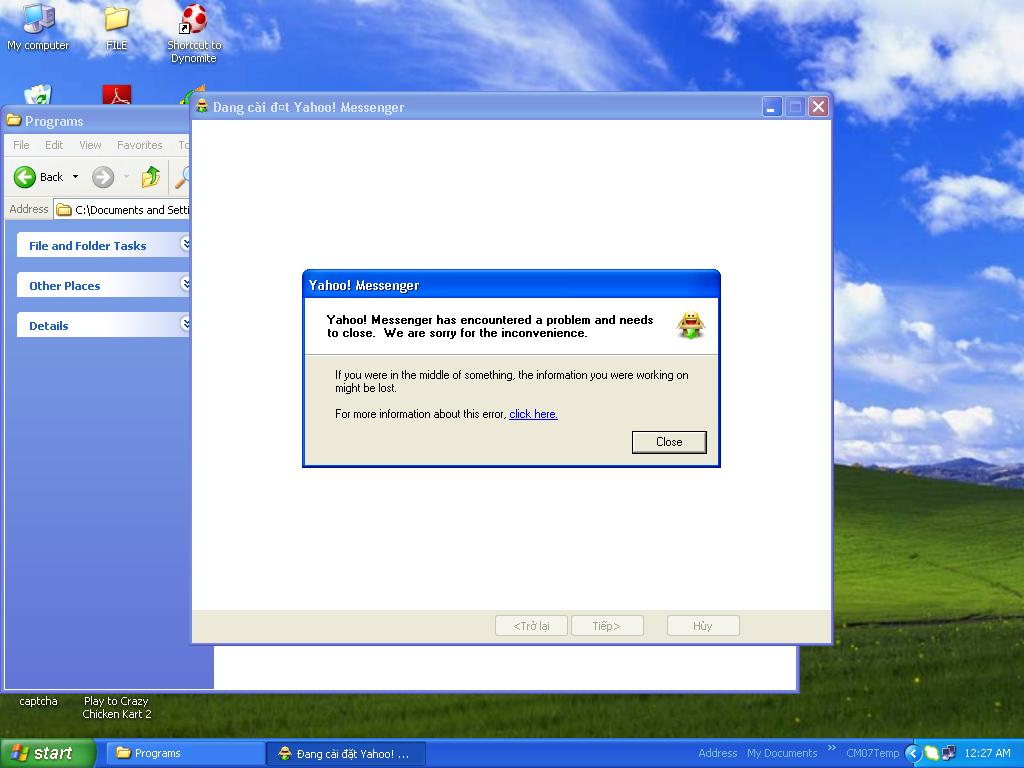Screen dimensions: 1024x768
Task: Open the 'captcha' desktop item
Action: [38, 701]
